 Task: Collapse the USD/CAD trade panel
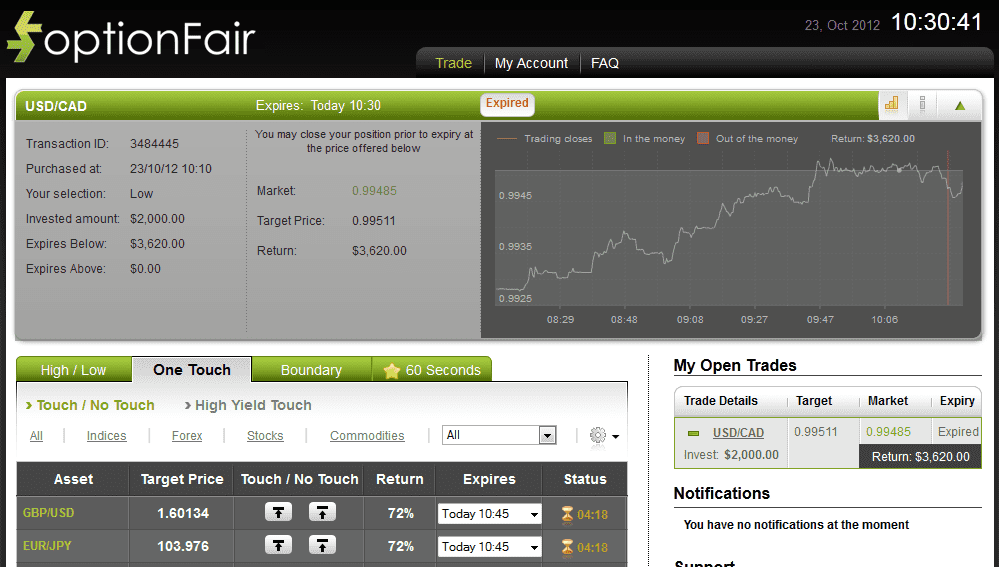click(x=959, y=105)
